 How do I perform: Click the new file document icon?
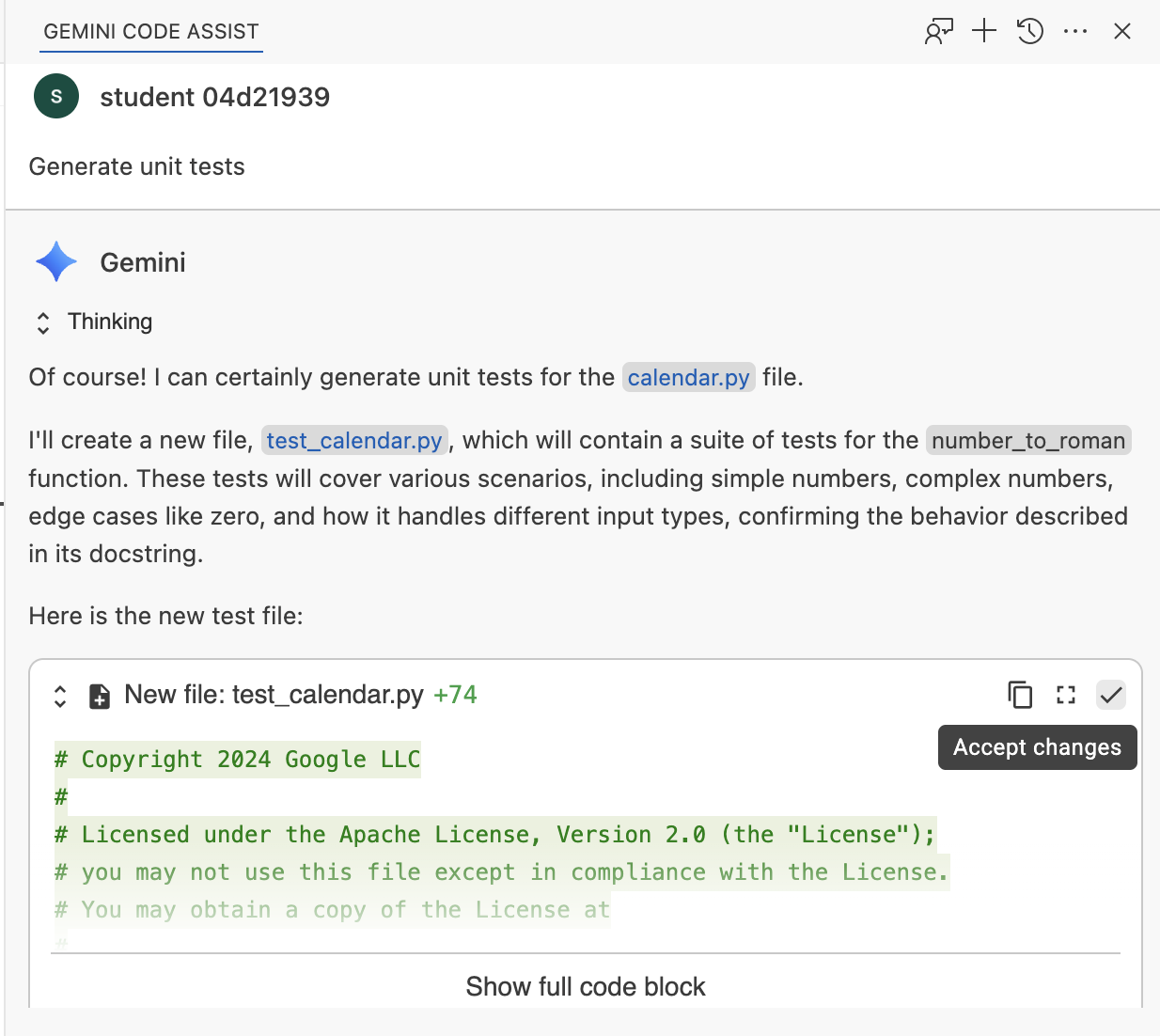(99, 696)
